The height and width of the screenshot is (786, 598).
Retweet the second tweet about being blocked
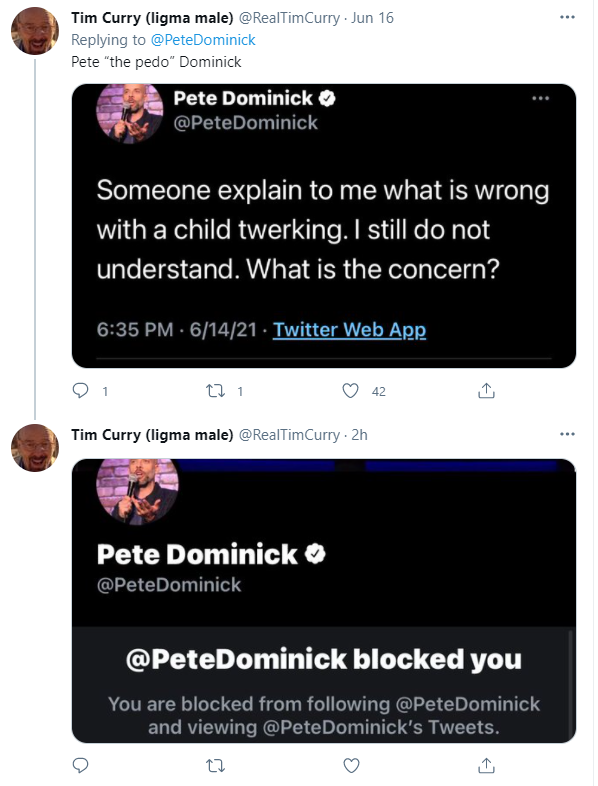pos(216,765)
